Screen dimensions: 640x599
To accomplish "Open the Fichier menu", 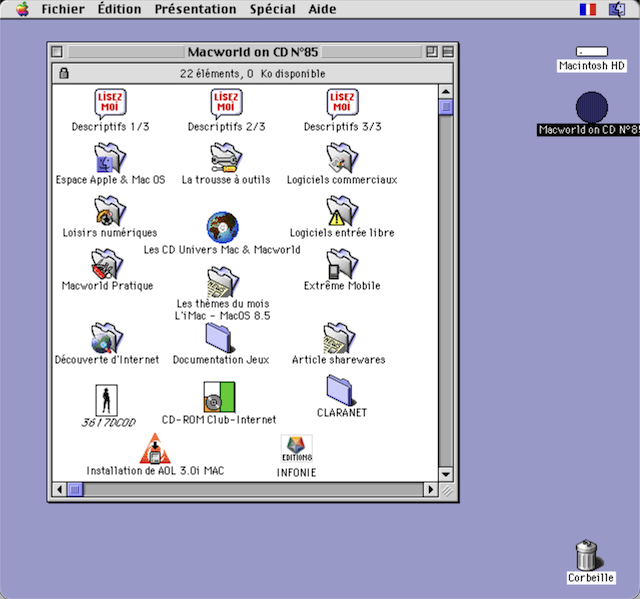I will pos(63,9).
